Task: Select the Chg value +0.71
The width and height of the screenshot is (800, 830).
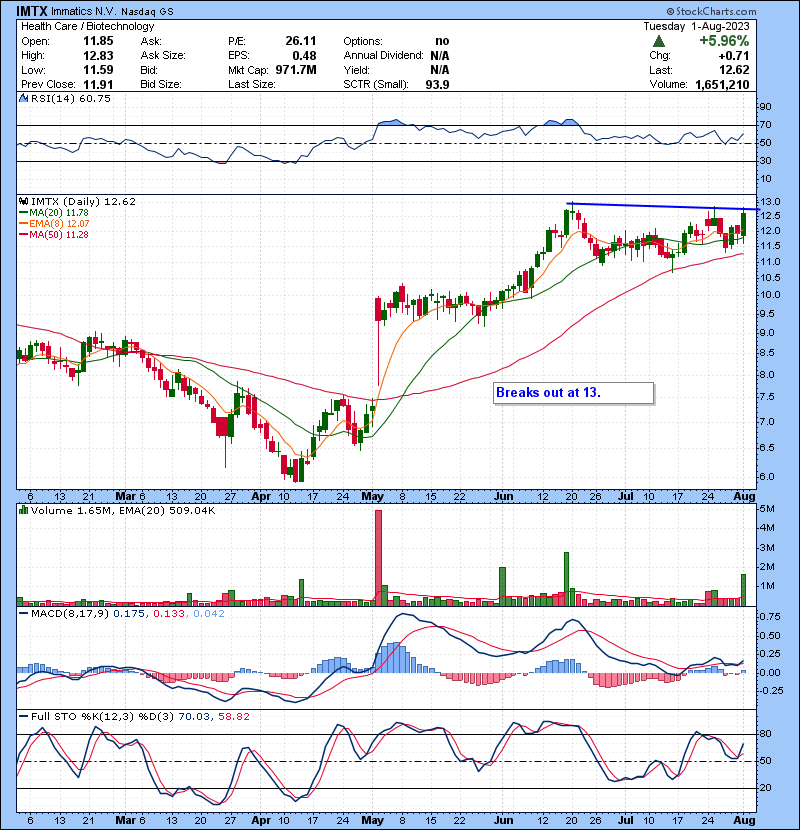Action: pos(733,56)
